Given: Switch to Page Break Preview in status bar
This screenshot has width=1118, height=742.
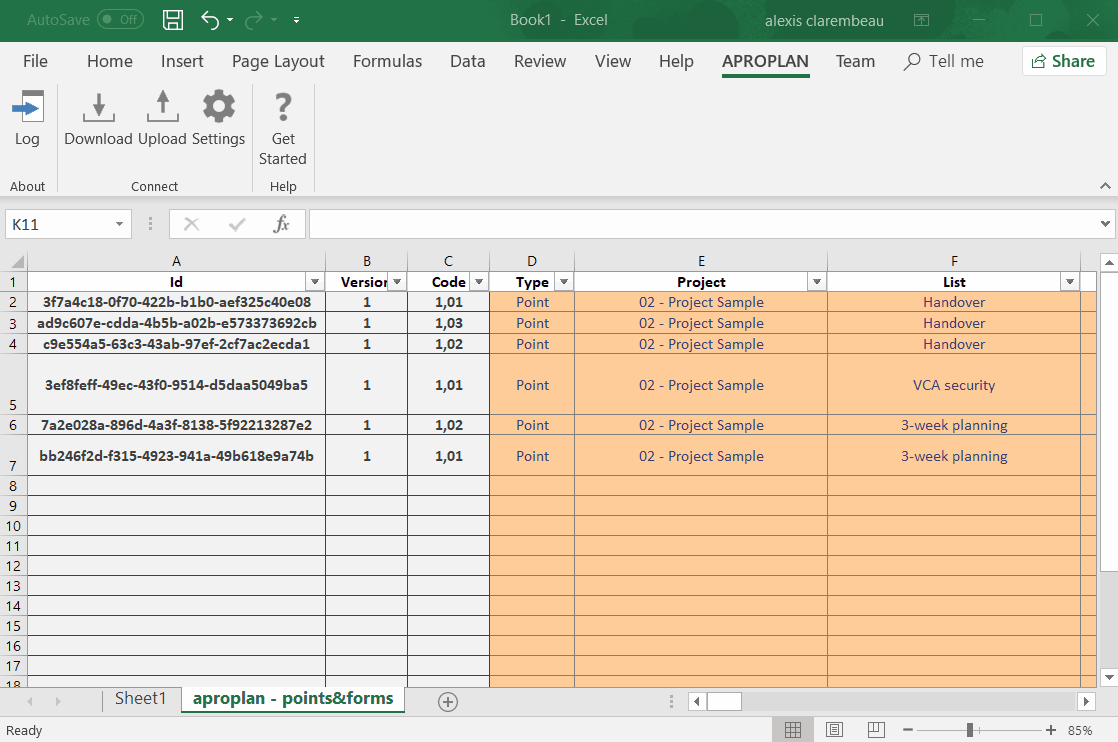Looking at the screenshot, I should (x=876, y=730).
